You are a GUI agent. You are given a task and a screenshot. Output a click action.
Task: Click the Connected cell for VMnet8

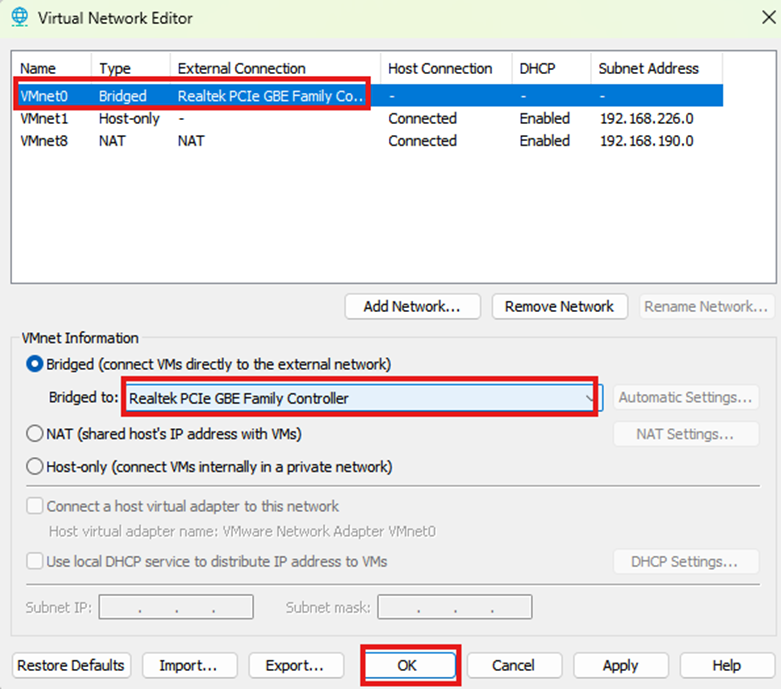422,141
